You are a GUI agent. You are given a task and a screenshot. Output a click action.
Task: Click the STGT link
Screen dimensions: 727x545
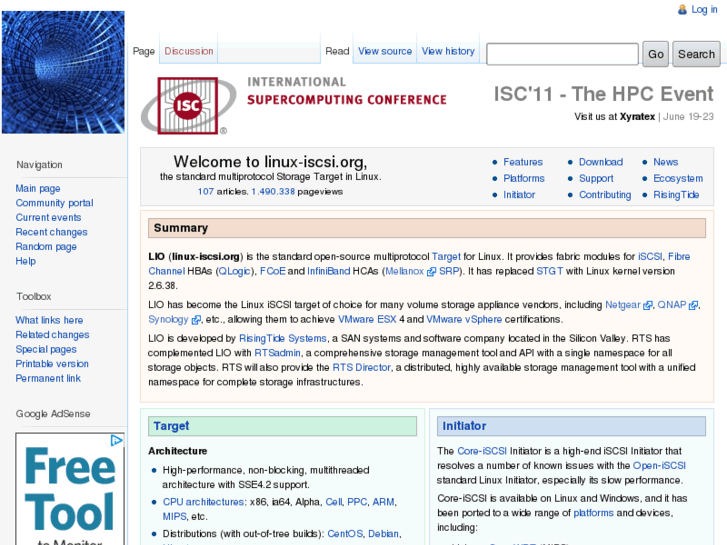coord(549,271)
